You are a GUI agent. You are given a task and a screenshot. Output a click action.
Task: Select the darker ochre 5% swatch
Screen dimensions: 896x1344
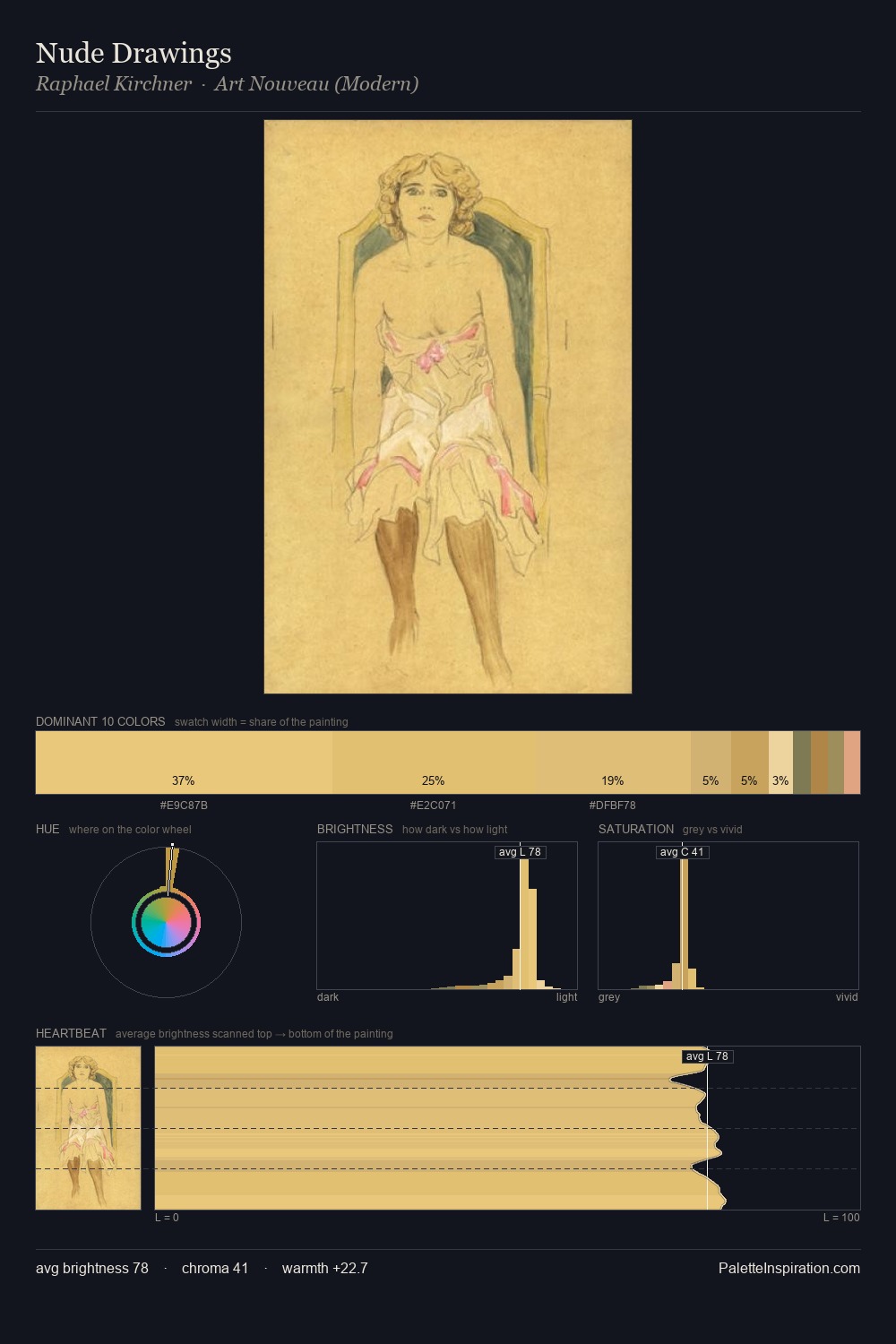[x=750, y=762]
